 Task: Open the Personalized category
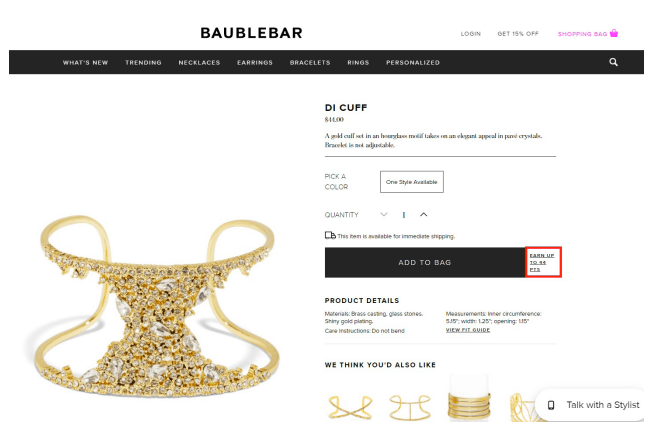(413, 62)
